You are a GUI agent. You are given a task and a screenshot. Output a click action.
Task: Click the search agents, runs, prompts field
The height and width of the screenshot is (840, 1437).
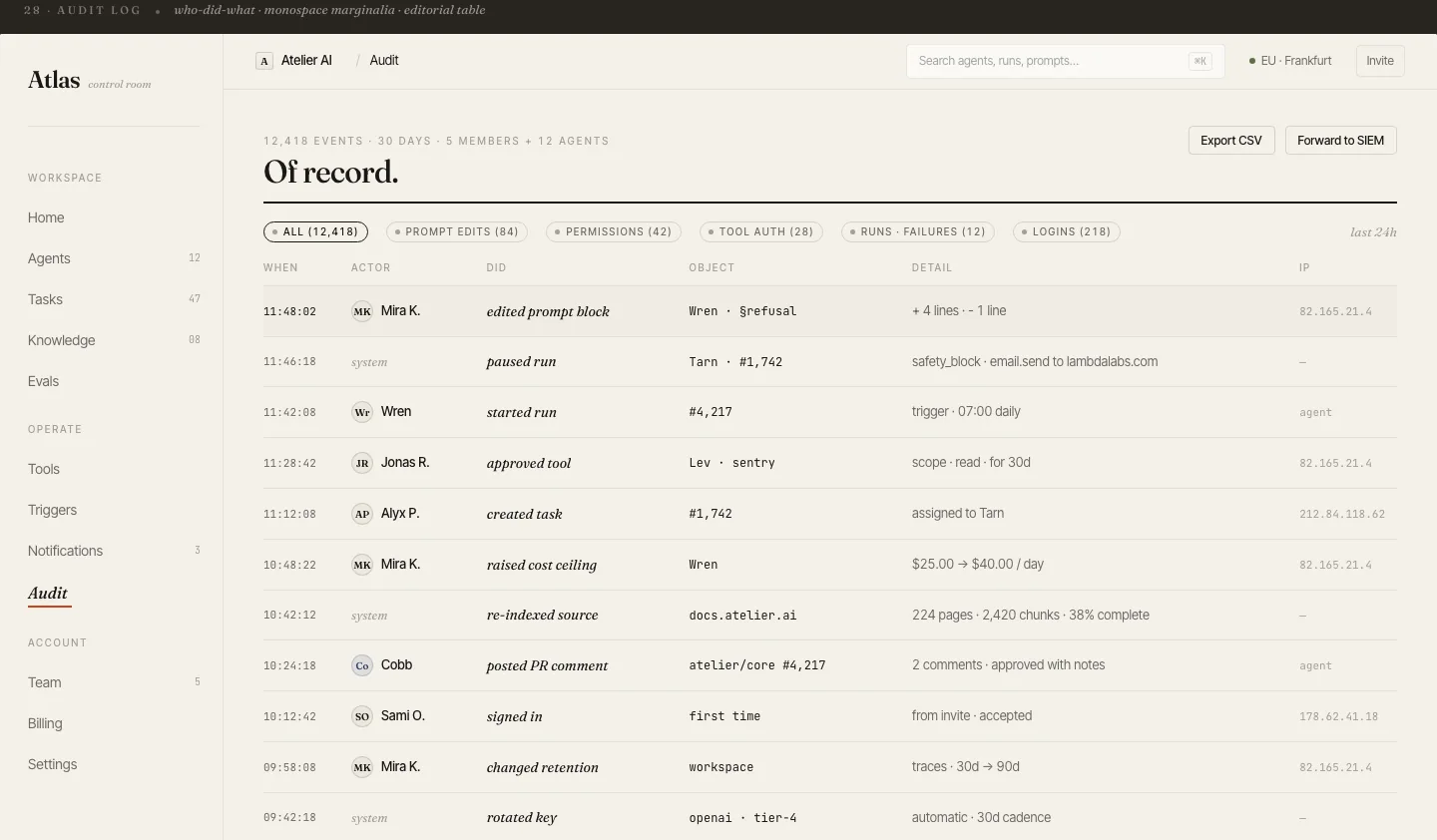click(x=1066, y=61)
